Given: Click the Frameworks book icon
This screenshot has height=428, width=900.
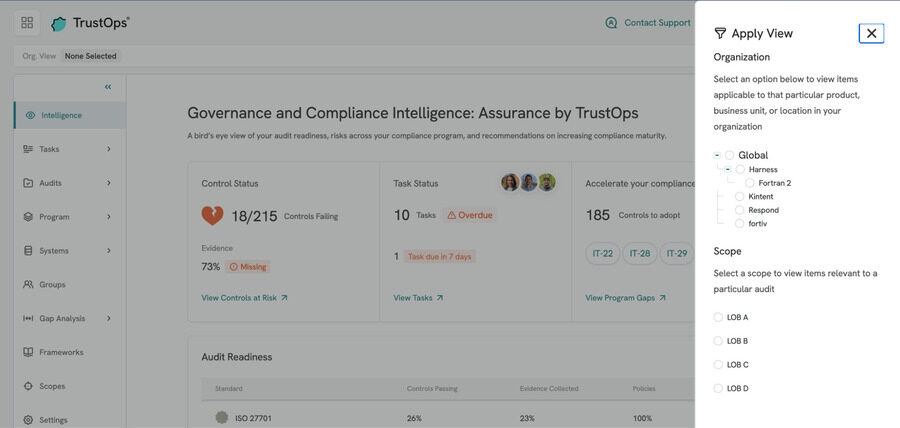Looking at the screenshot, I should 28,352.
